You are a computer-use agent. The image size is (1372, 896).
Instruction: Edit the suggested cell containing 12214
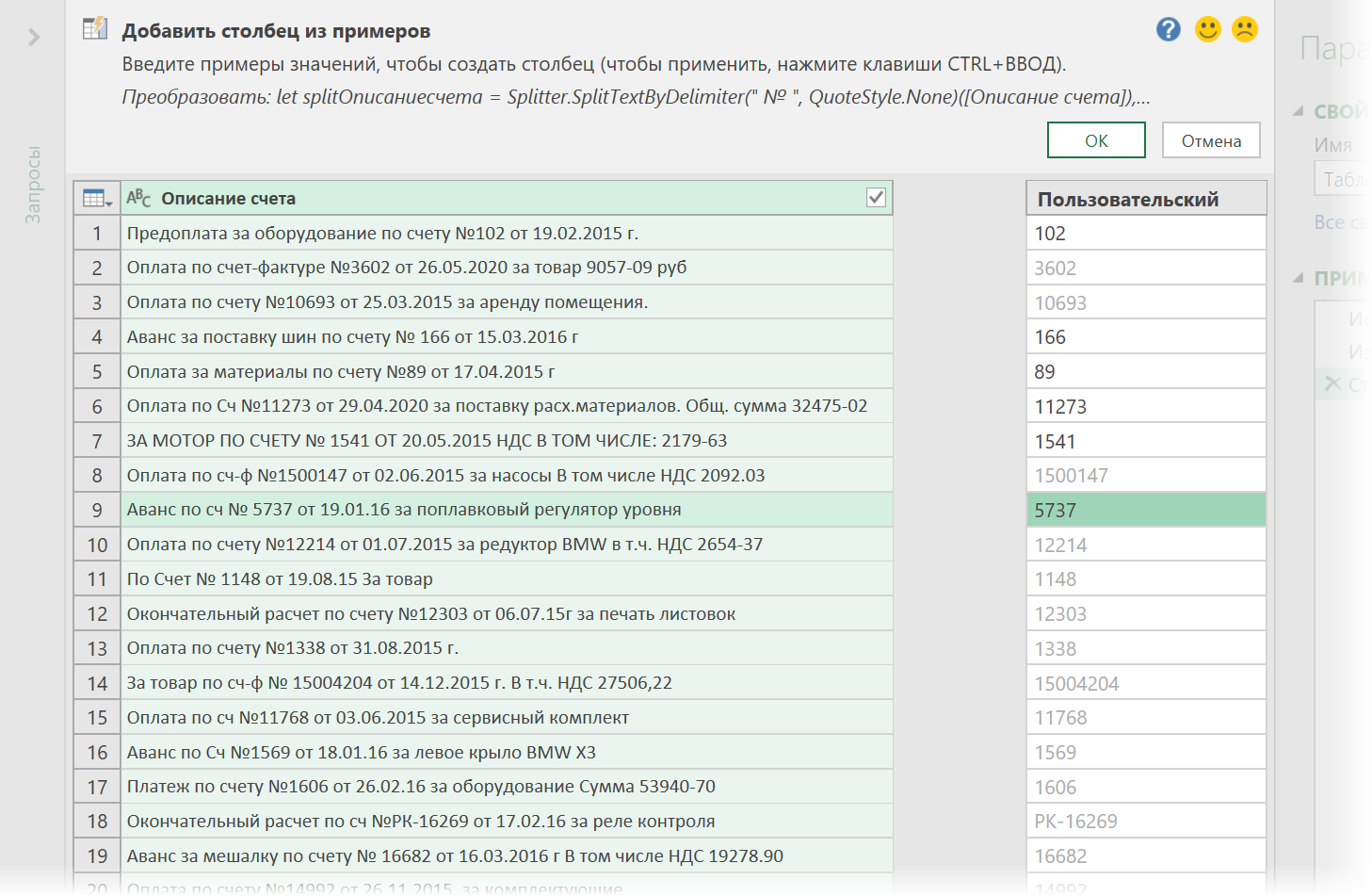pos(1146,546)
